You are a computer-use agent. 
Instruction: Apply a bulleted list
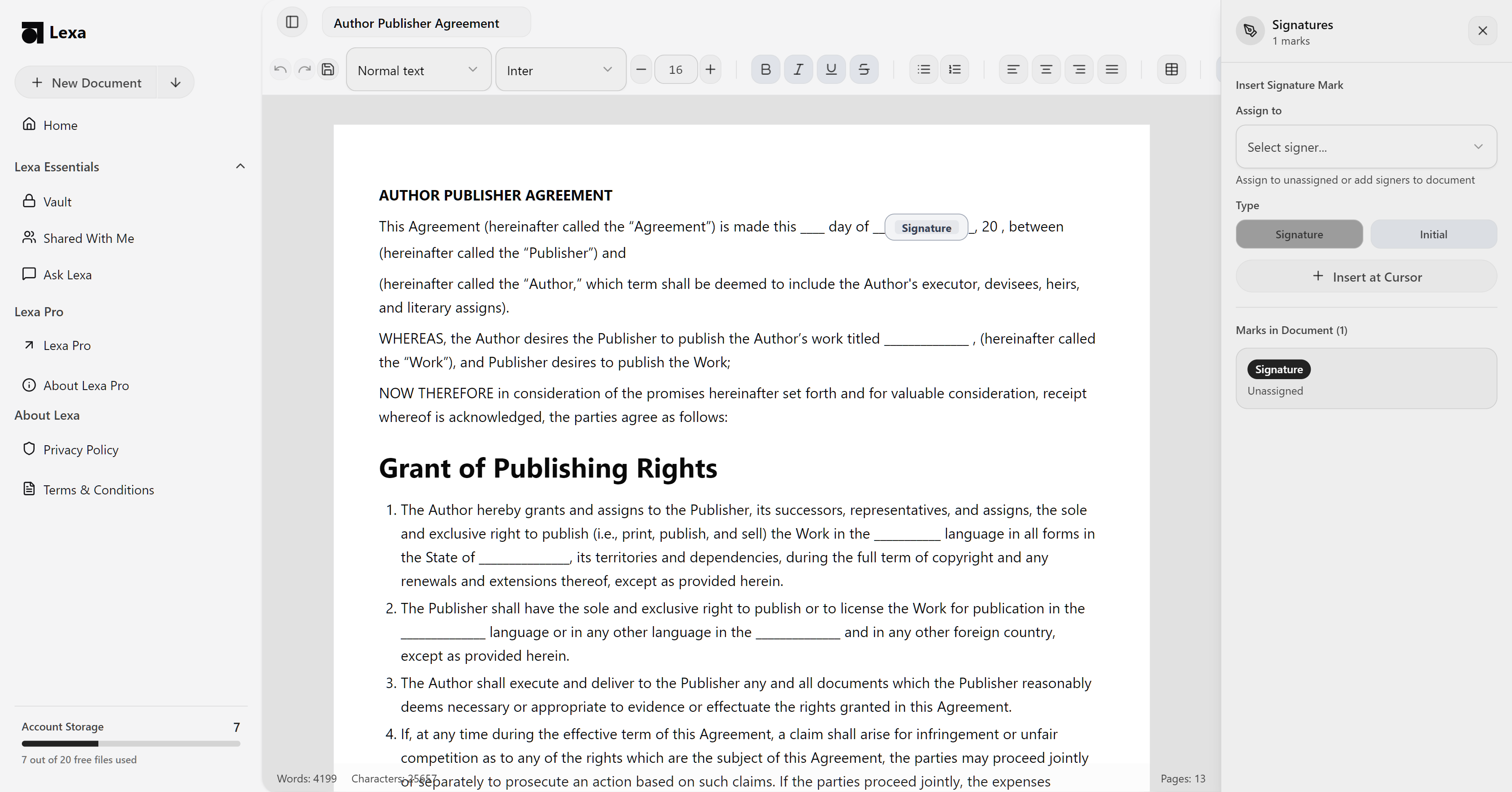(923, 69)
